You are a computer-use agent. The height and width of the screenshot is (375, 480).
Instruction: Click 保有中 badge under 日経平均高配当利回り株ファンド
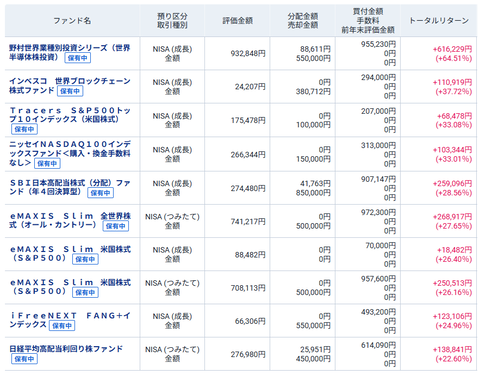click(24, 359)
